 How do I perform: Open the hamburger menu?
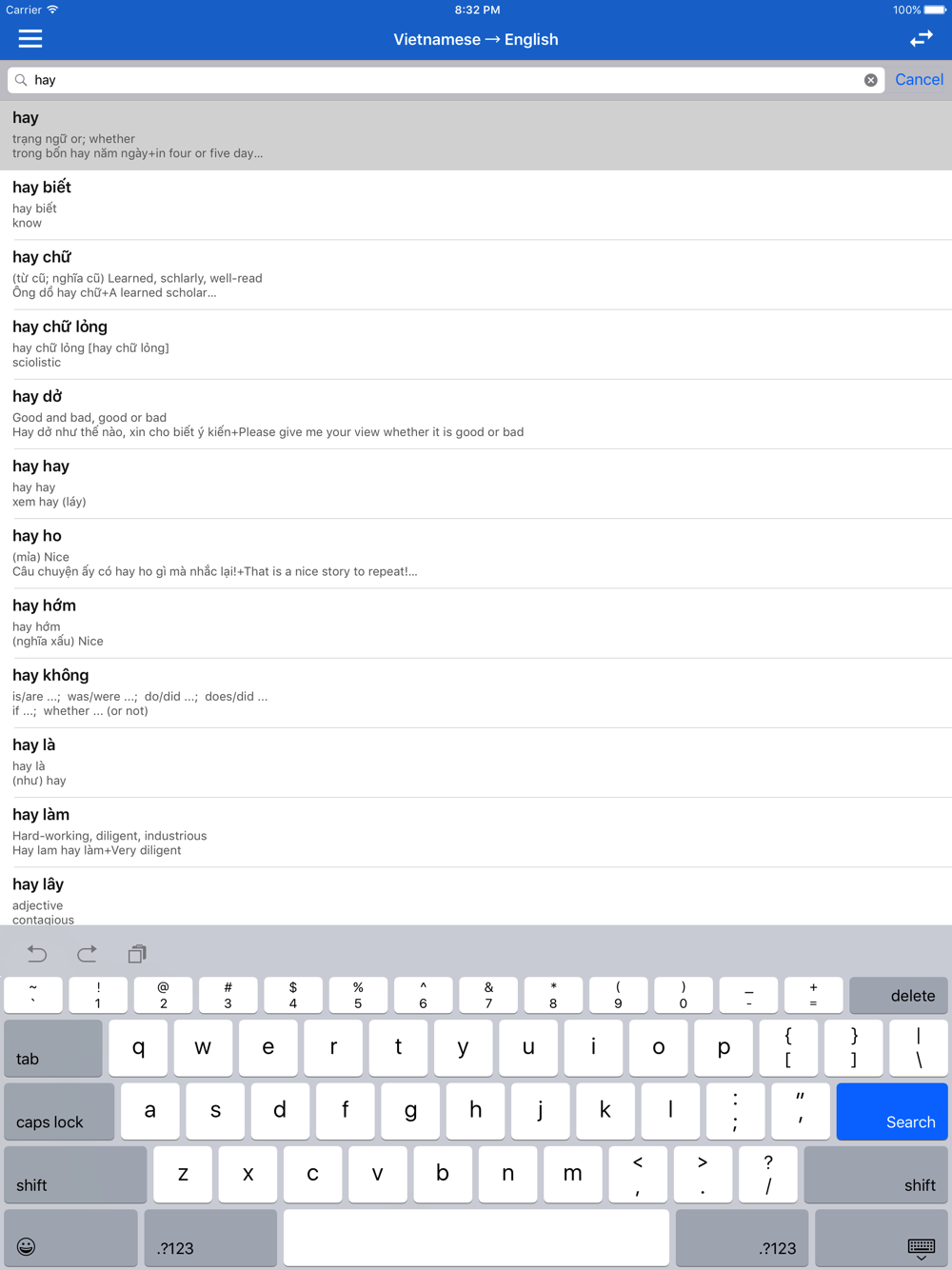pyautogui.click(x=30, y=39)
